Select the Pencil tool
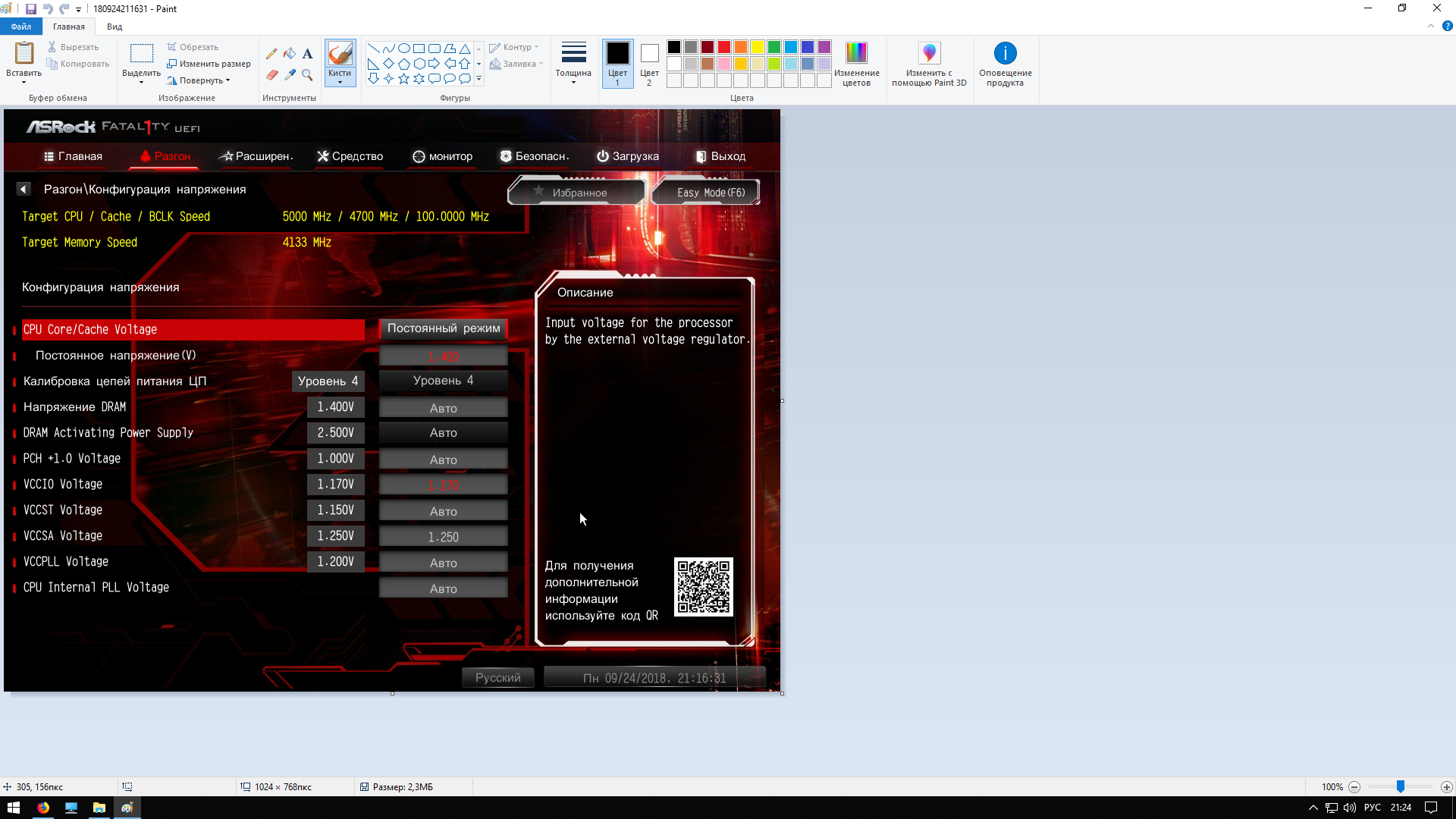The height and width of the screenshot is (819, 1456). pos(271,54)
